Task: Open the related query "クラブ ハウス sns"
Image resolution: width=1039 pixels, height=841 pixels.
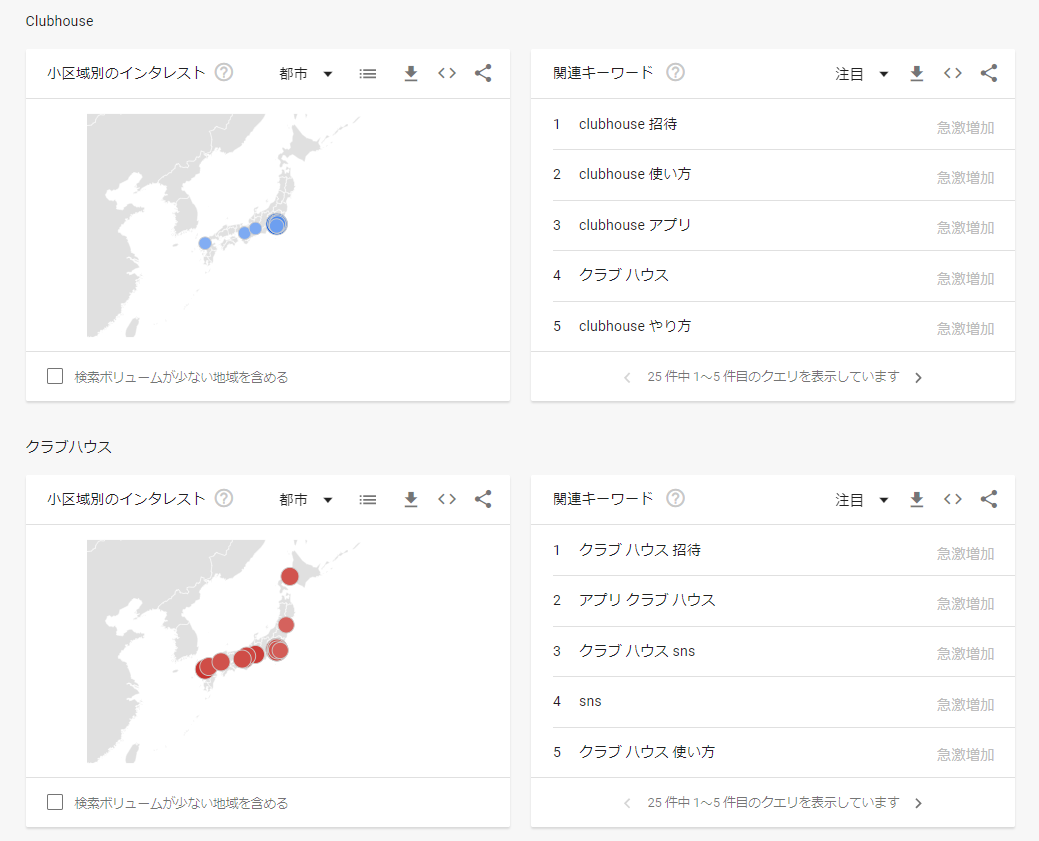Action: pyautogui.click(x=637, y=651)
